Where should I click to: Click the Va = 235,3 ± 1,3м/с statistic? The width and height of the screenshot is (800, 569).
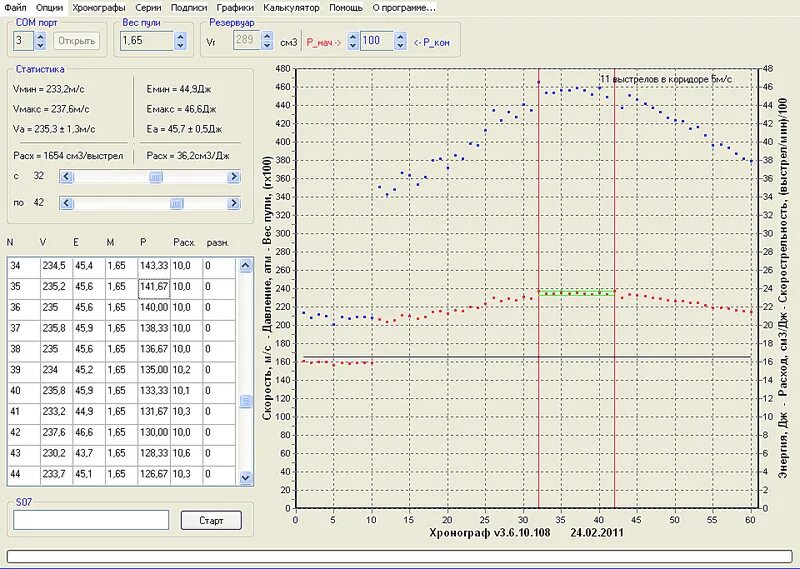pyautogui.click(x=54, y=129)
